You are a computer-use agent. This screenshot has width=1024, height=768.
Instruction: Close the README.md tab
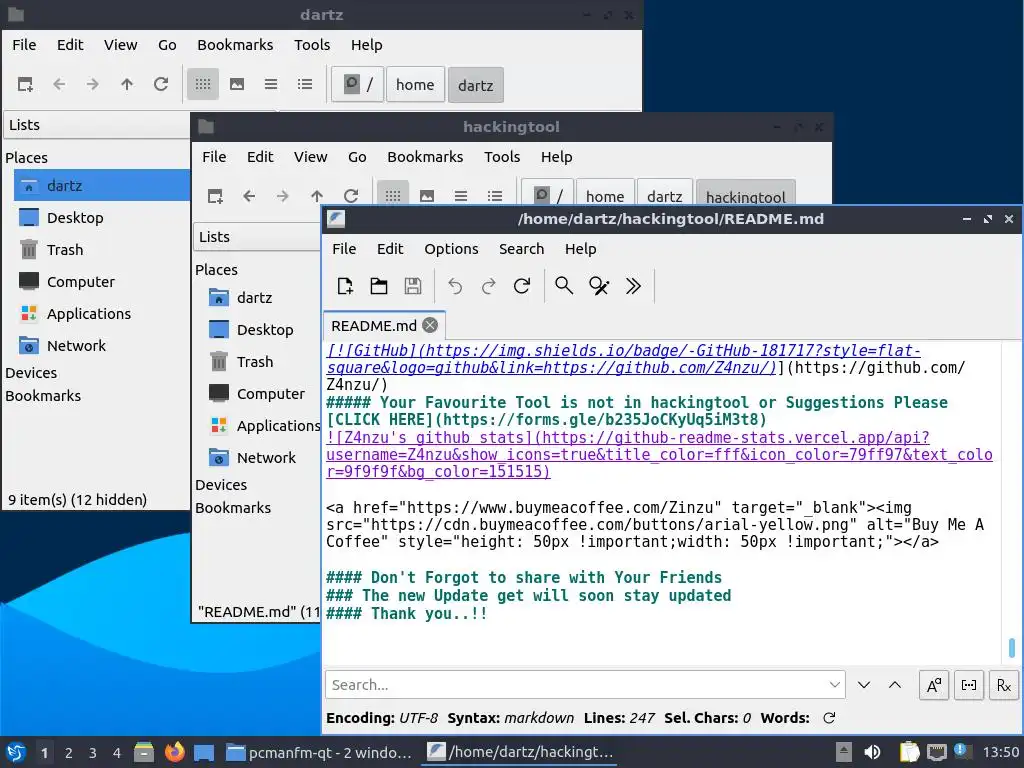430,325
